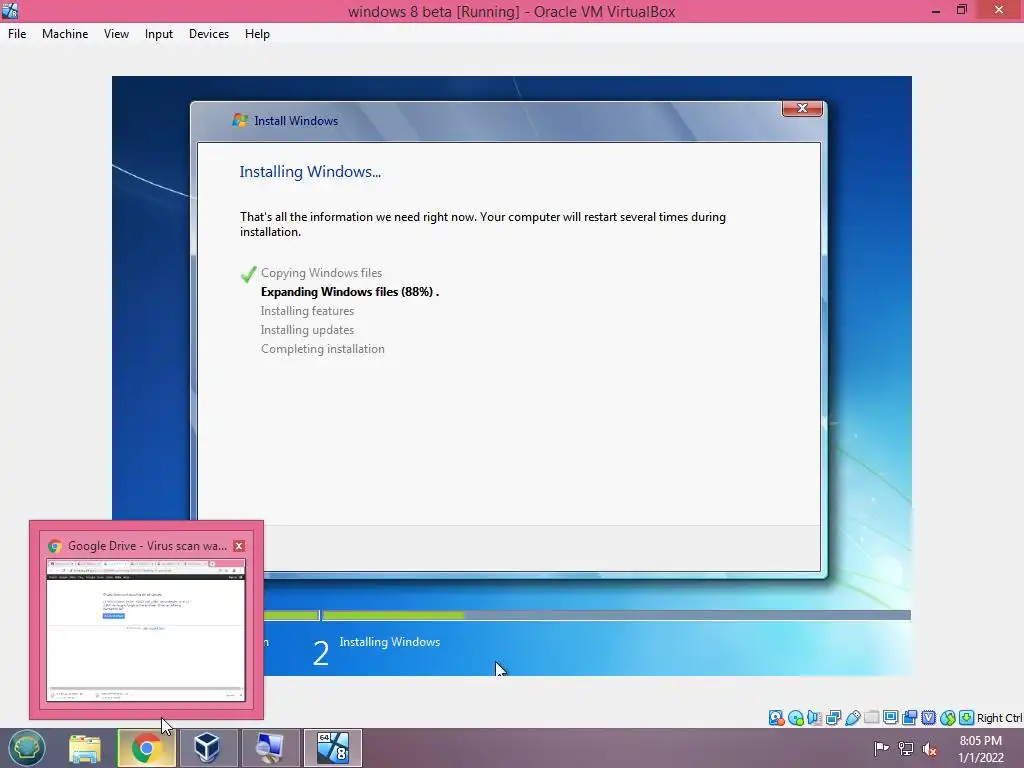The width and height of the screenshot is (1024, 768).
Task: Click the 8:05 PM taskbar clock
Action: [x=980, y=749]
